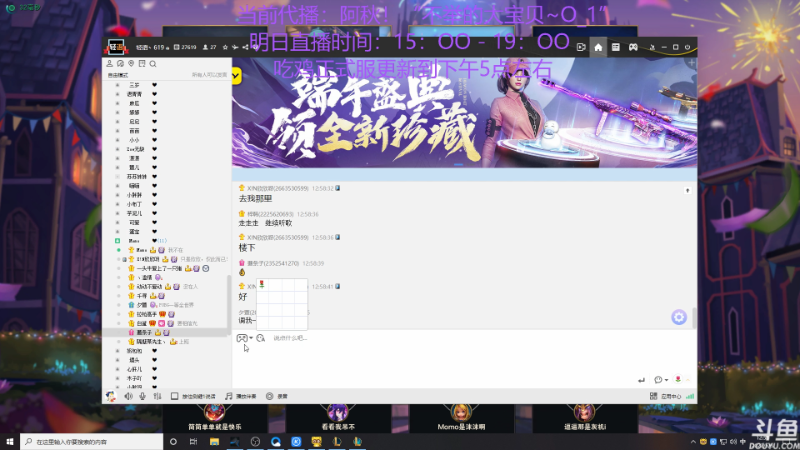Image resolution: width=800 pixels, height=450 pixels.
Task: Open the gamepad mini-game icon in input bar
Action: [x=242, y=338]
